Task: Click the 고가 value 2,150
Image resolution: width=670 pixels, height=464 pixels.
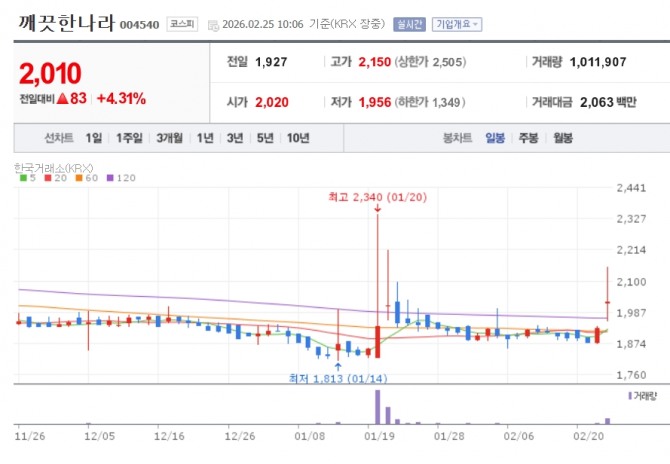Action: 375,62
